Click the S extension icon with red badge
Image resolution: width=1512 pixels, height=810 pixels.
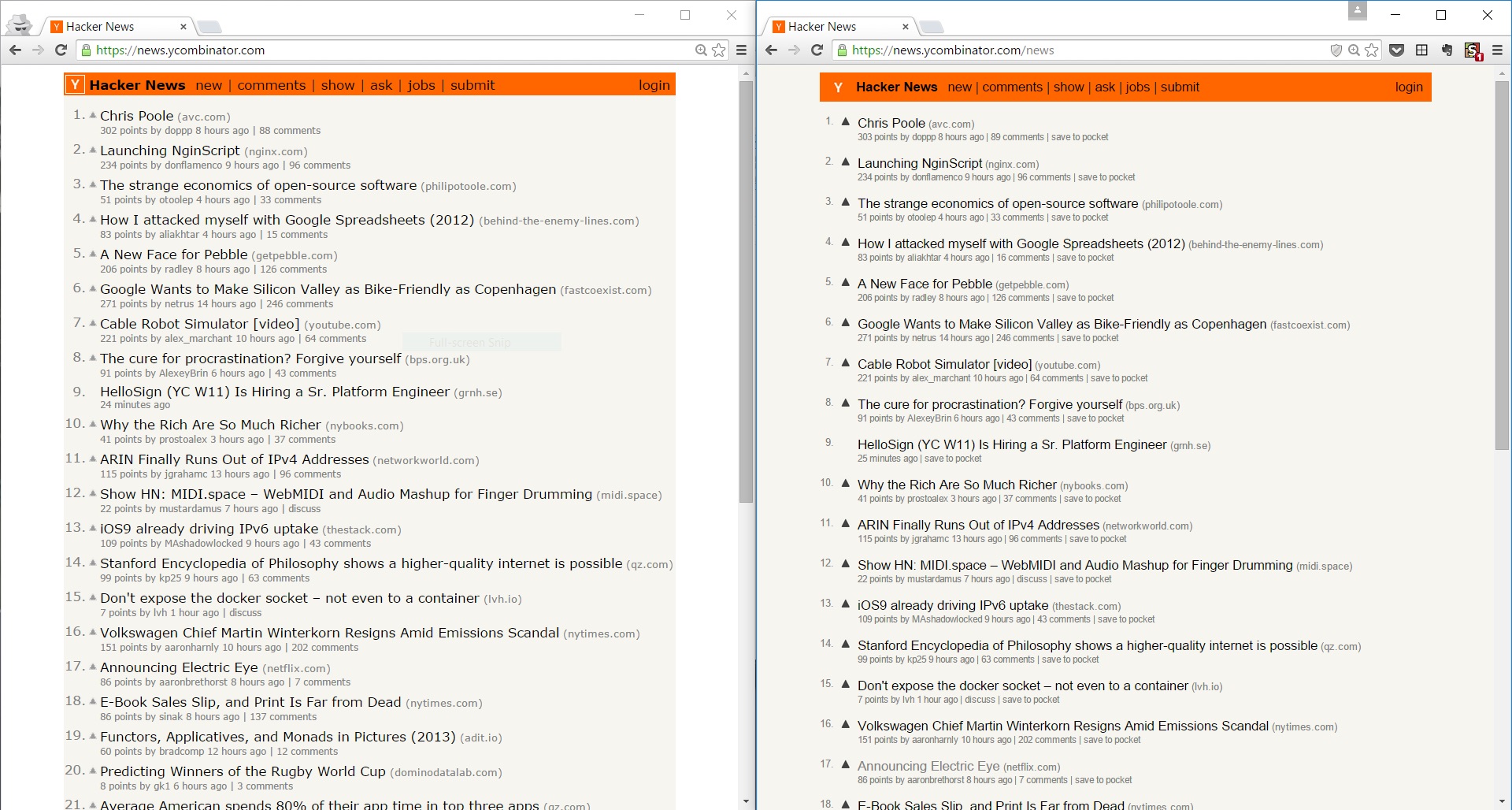1473,50
